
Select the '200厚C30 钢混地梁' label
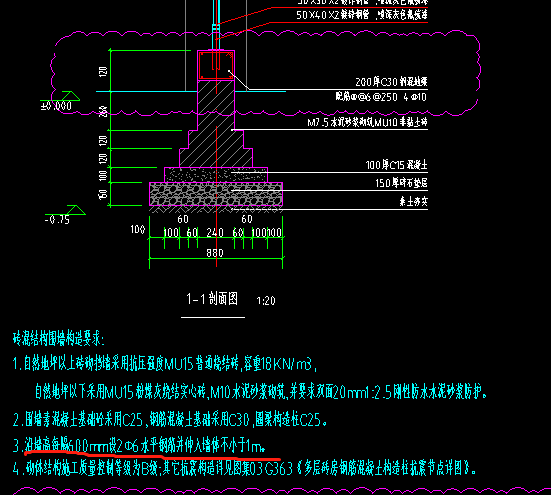coord(391,82)
